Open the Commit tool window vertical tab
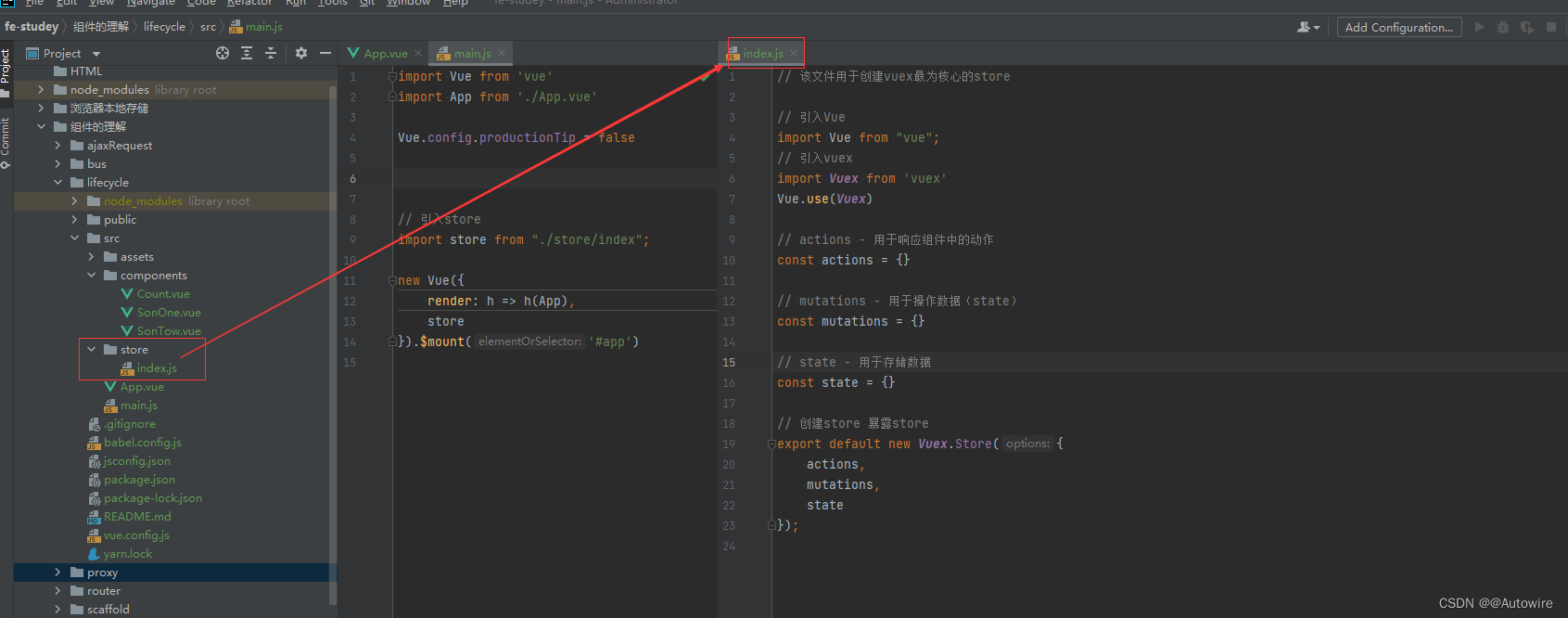The image size is (1568, 618). 6,143
